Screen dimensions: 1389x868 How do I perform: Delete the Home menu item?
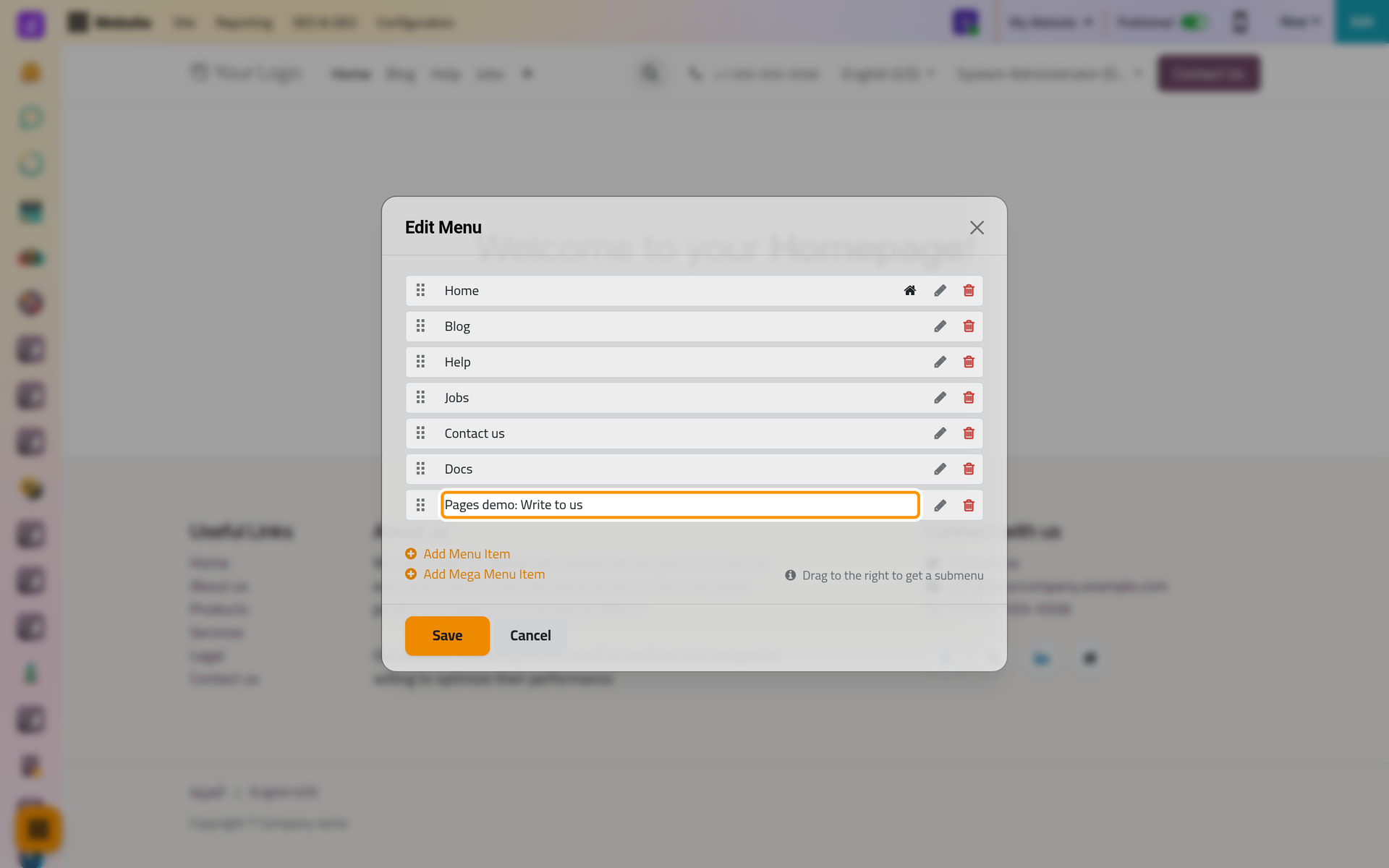pos(969,291)
